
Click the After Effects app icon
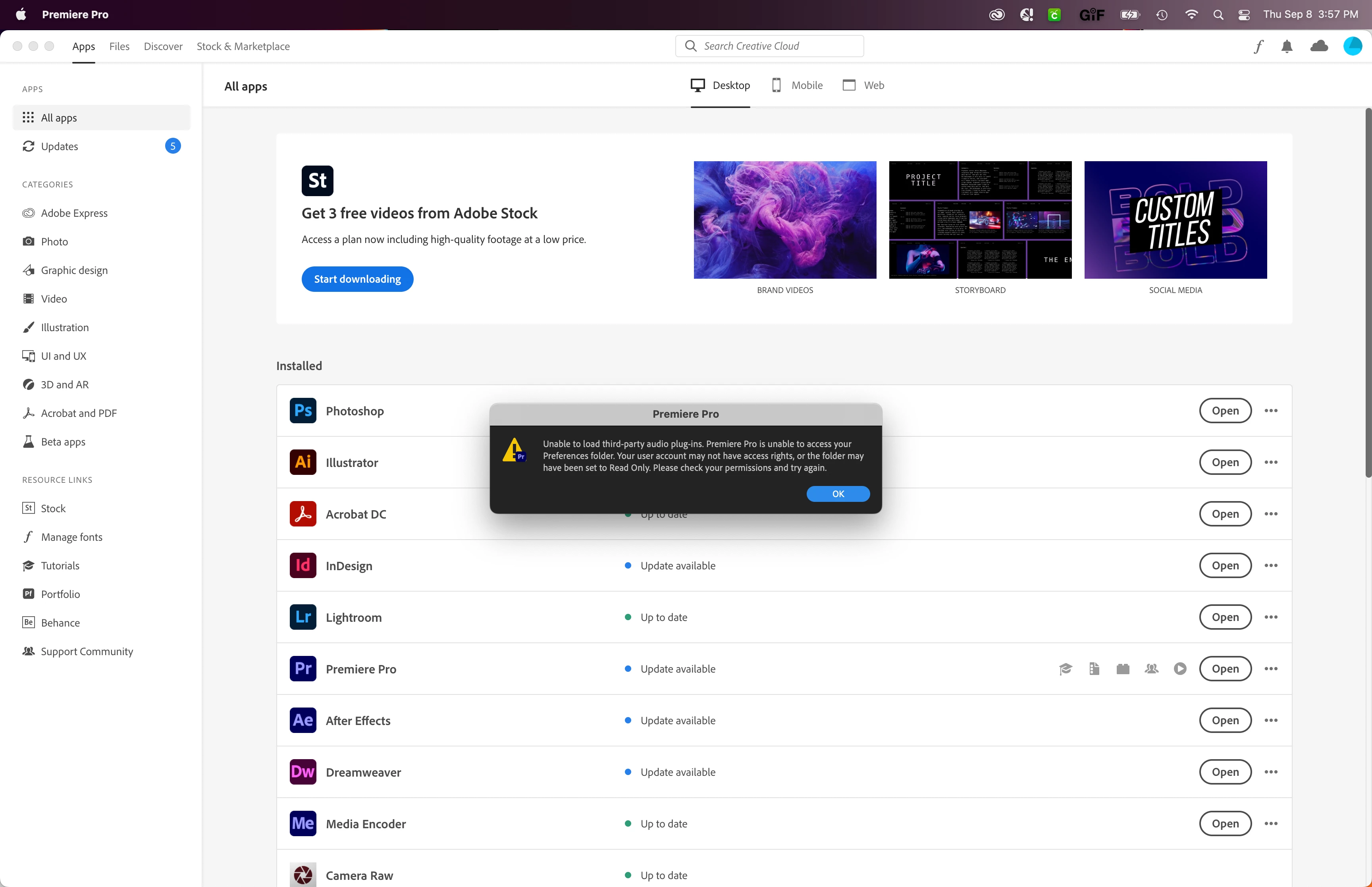(x=303, y=721)
